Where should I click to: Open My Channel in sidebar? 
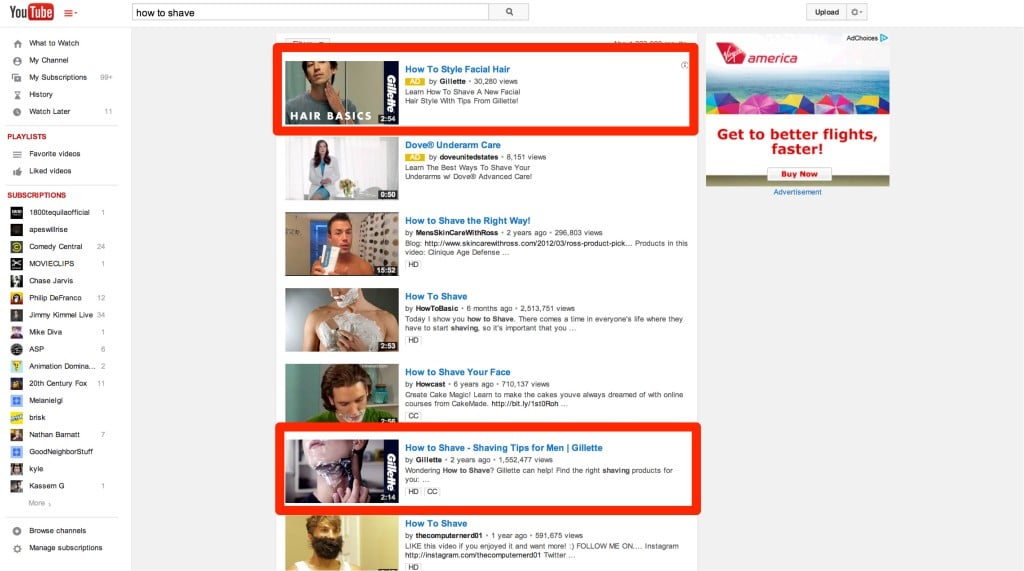[x=48, y=60]
